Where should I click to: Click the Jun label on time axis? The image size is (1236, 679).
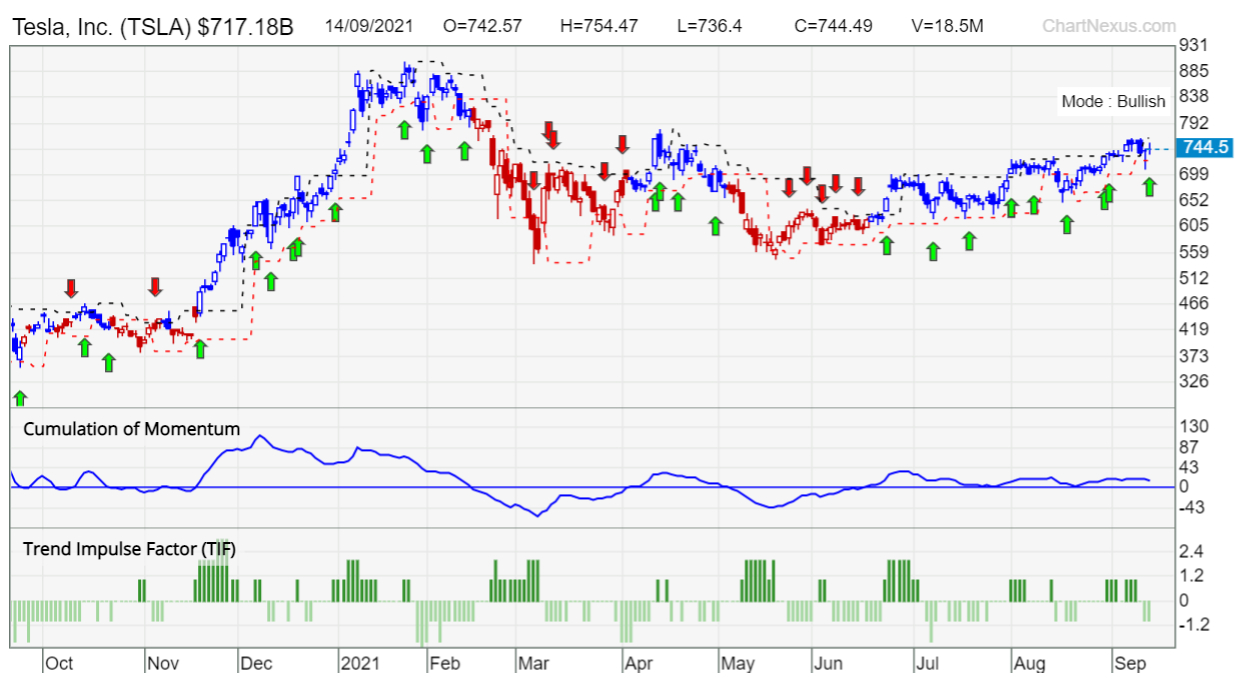[x=827, y=663]
